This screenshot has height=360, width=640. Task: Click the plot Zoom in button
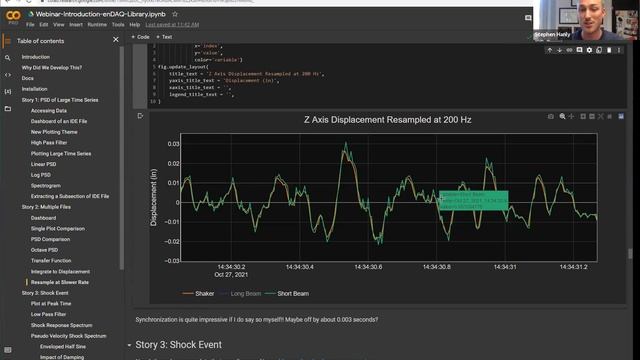(583, 117)
